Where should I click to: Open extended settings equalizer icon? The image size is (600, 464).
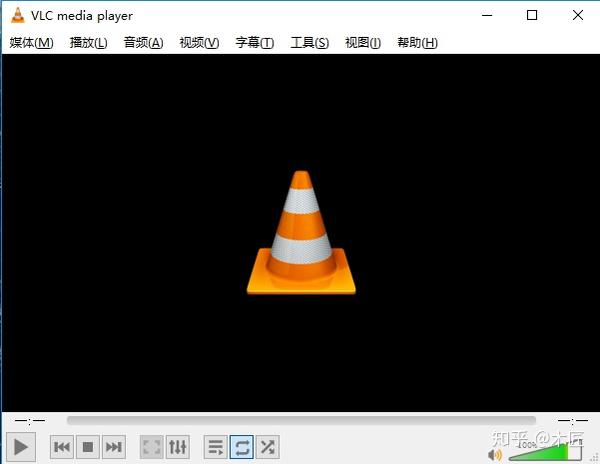coord(178,447)
